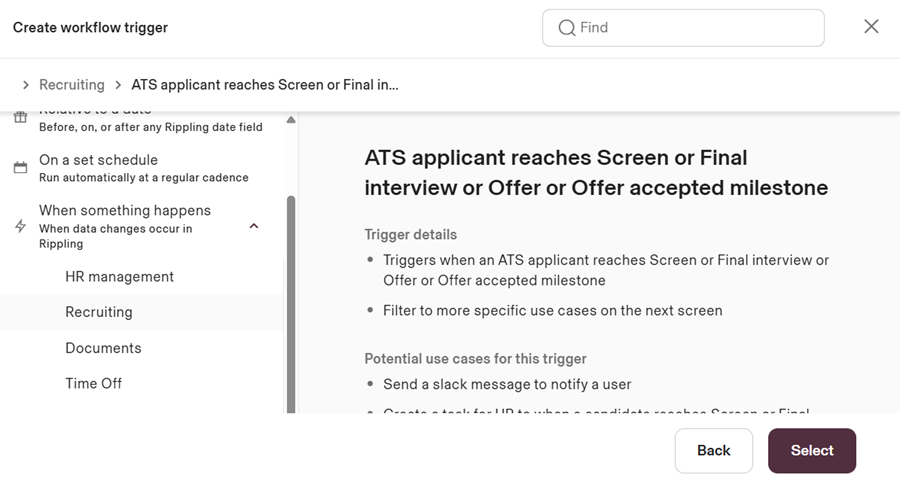Confirm trigger with Select button
This screenshot has width=900, height=487.
tap(811, 451)
